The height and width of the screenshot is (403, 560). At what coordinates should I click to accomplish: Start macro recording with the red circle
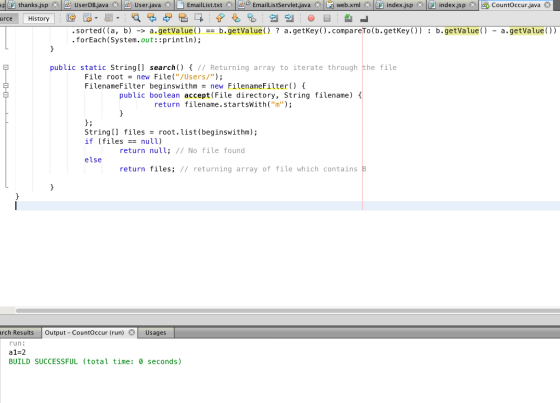tap(311, 18)
